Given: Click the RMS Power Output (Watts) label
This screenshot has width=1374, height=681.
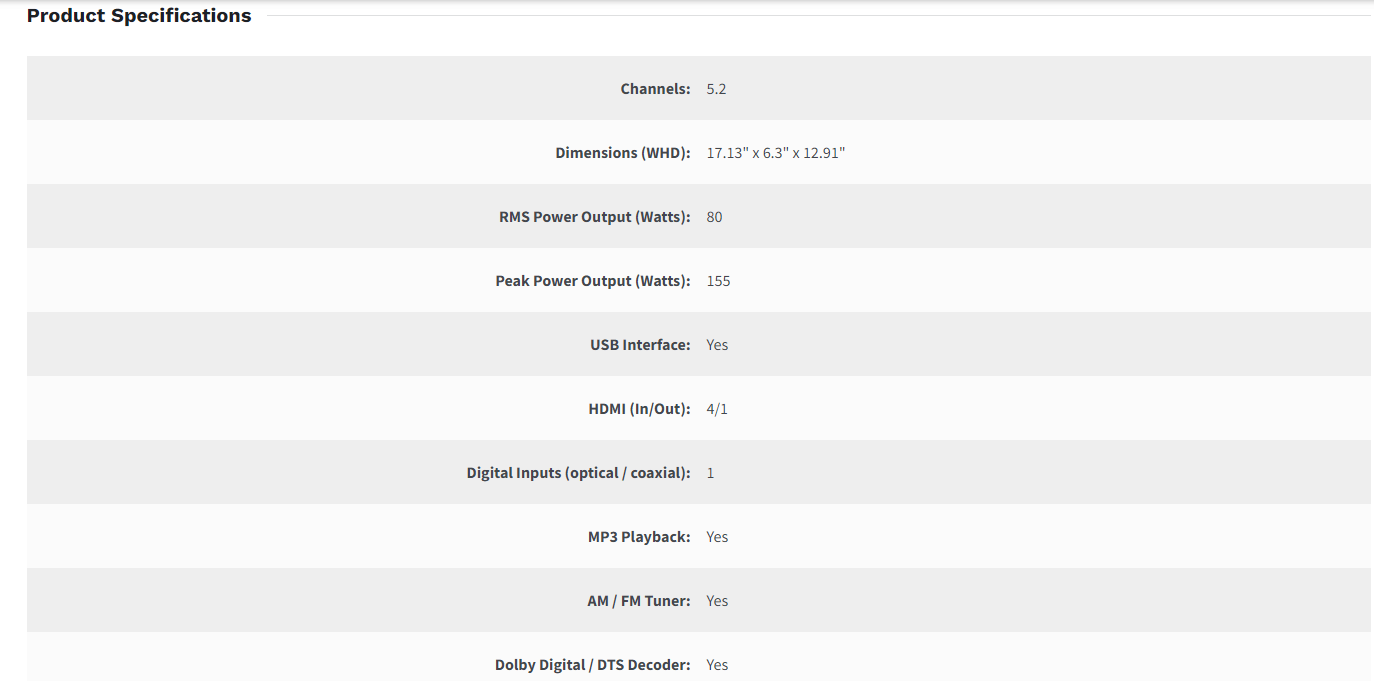Looking at the screenshot, I should [x=594, y=217].
